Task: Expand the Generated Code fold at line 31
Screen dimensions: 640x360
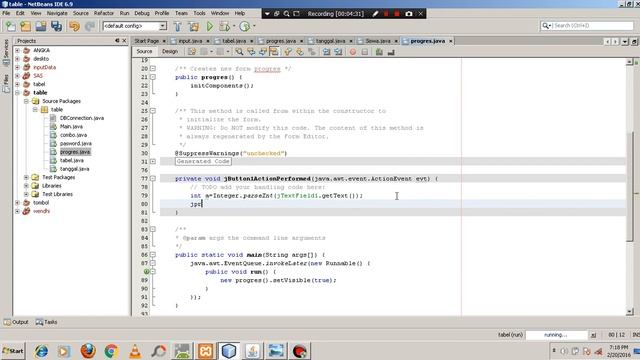Action: click(153, 162)
